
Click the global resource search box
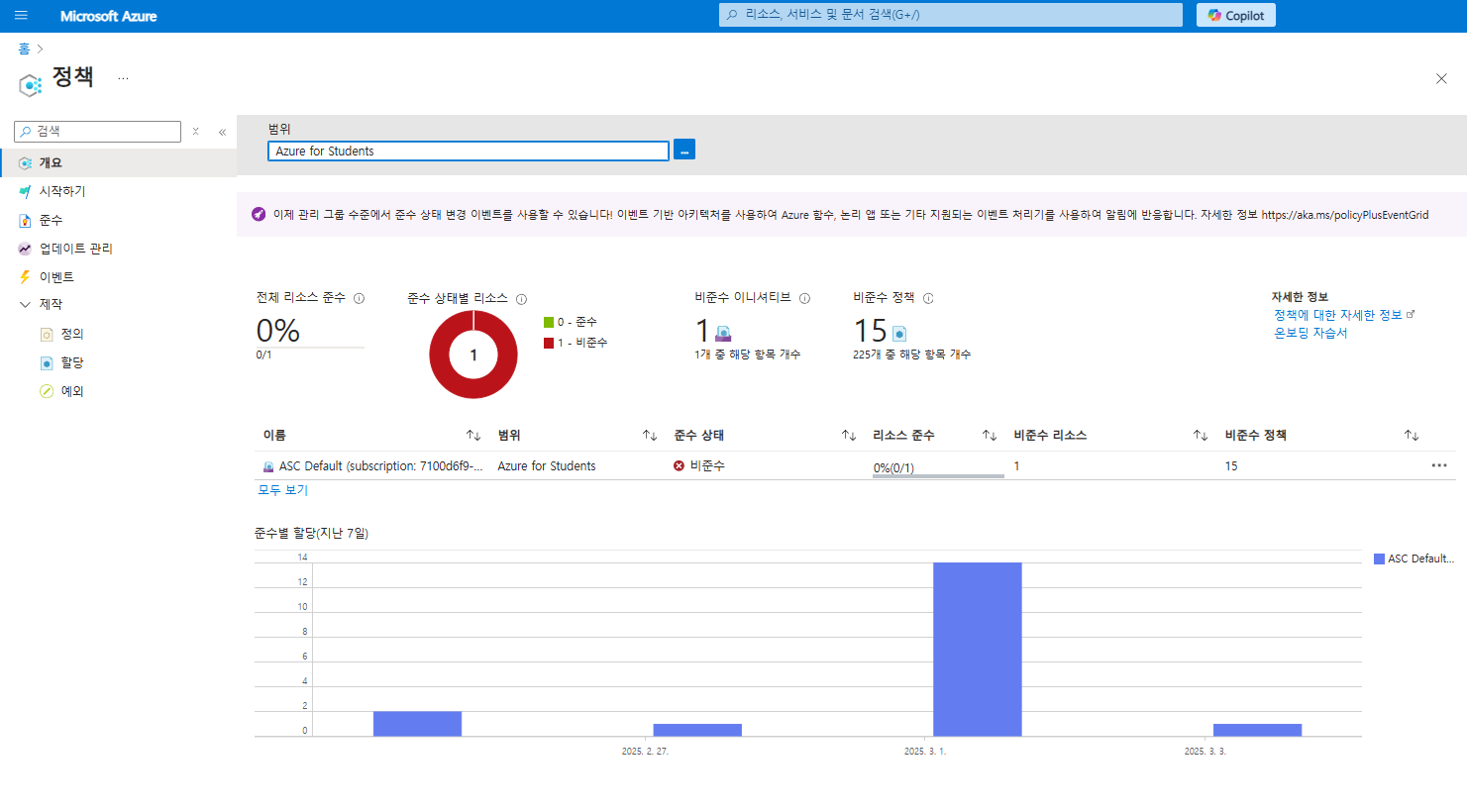[951, 15]
